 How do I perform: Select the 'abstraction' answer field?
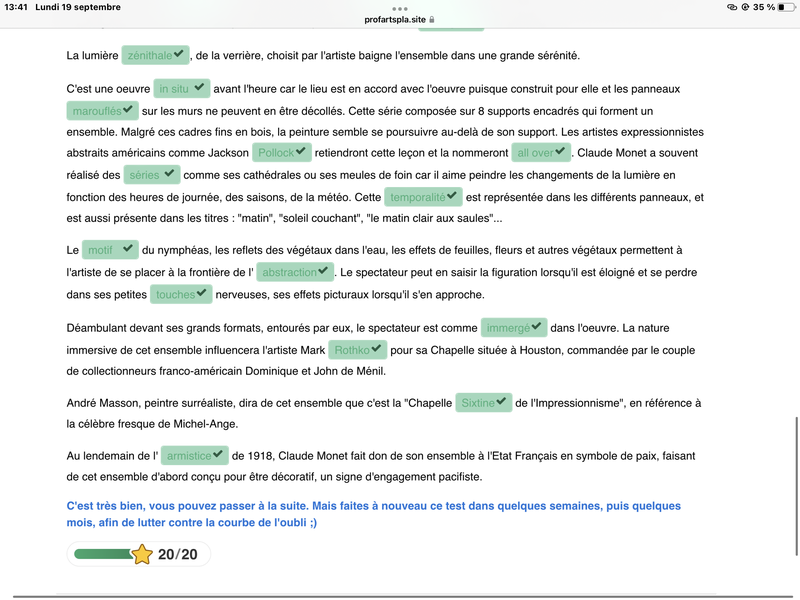coord(295,272)
